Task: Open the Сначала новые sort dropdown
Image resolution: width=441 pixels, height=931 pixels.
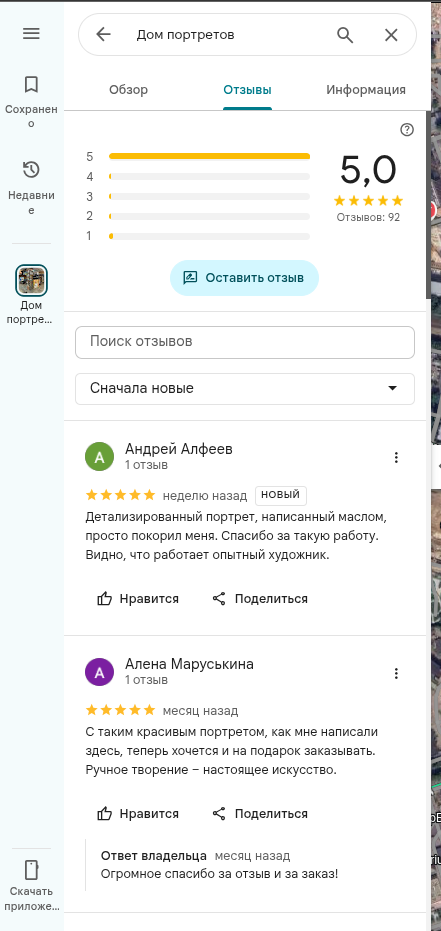Action: pos(245,389)
